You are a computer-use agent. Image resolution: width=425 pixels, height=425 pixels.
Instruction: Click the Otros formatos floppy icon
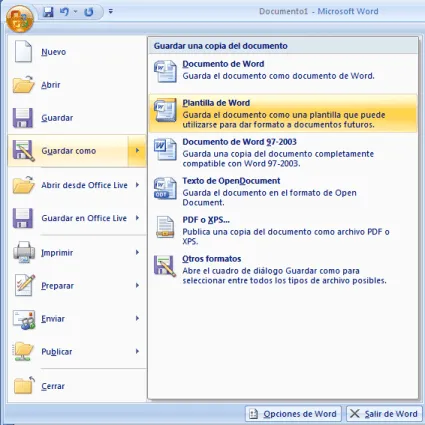[165, 266]
